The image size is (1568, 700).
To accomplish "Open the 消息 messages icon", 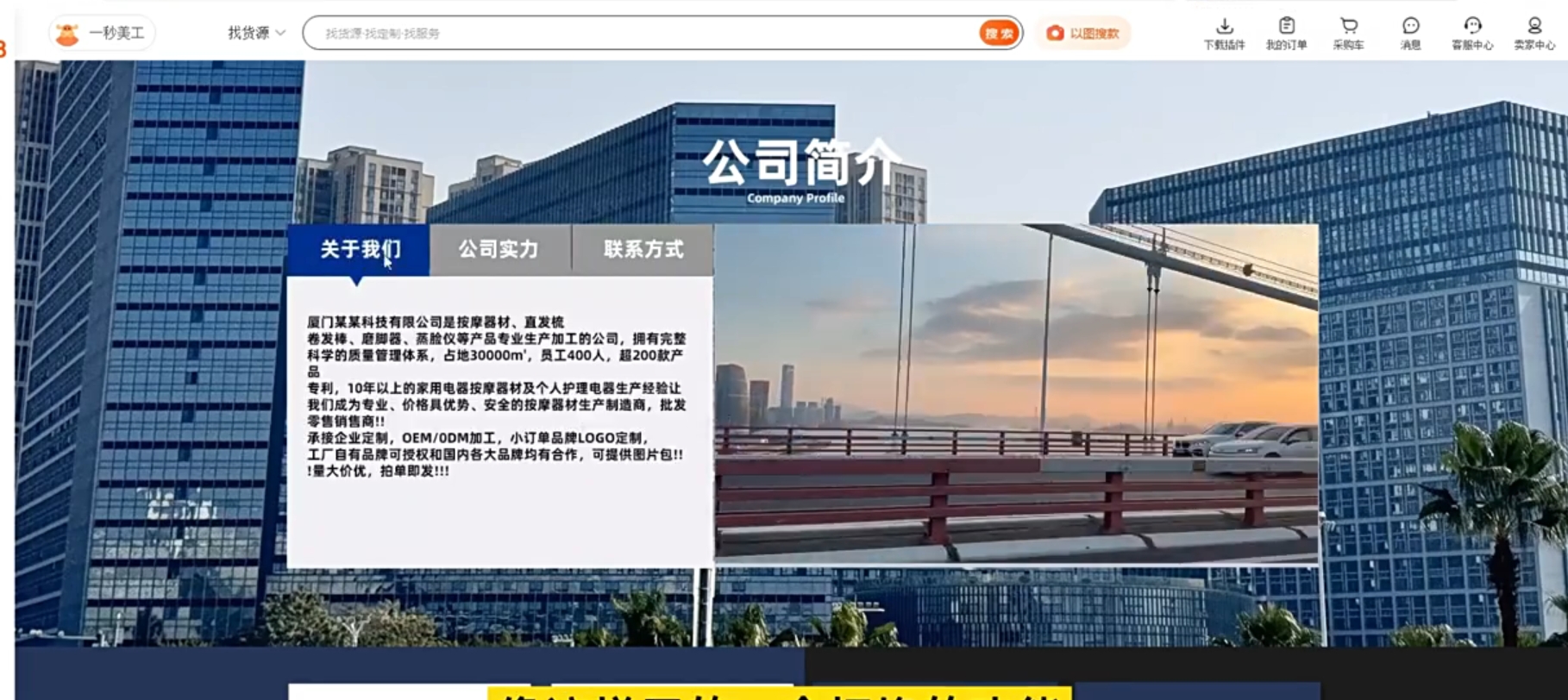I will pyautogui.click(x=1410, y=27).
